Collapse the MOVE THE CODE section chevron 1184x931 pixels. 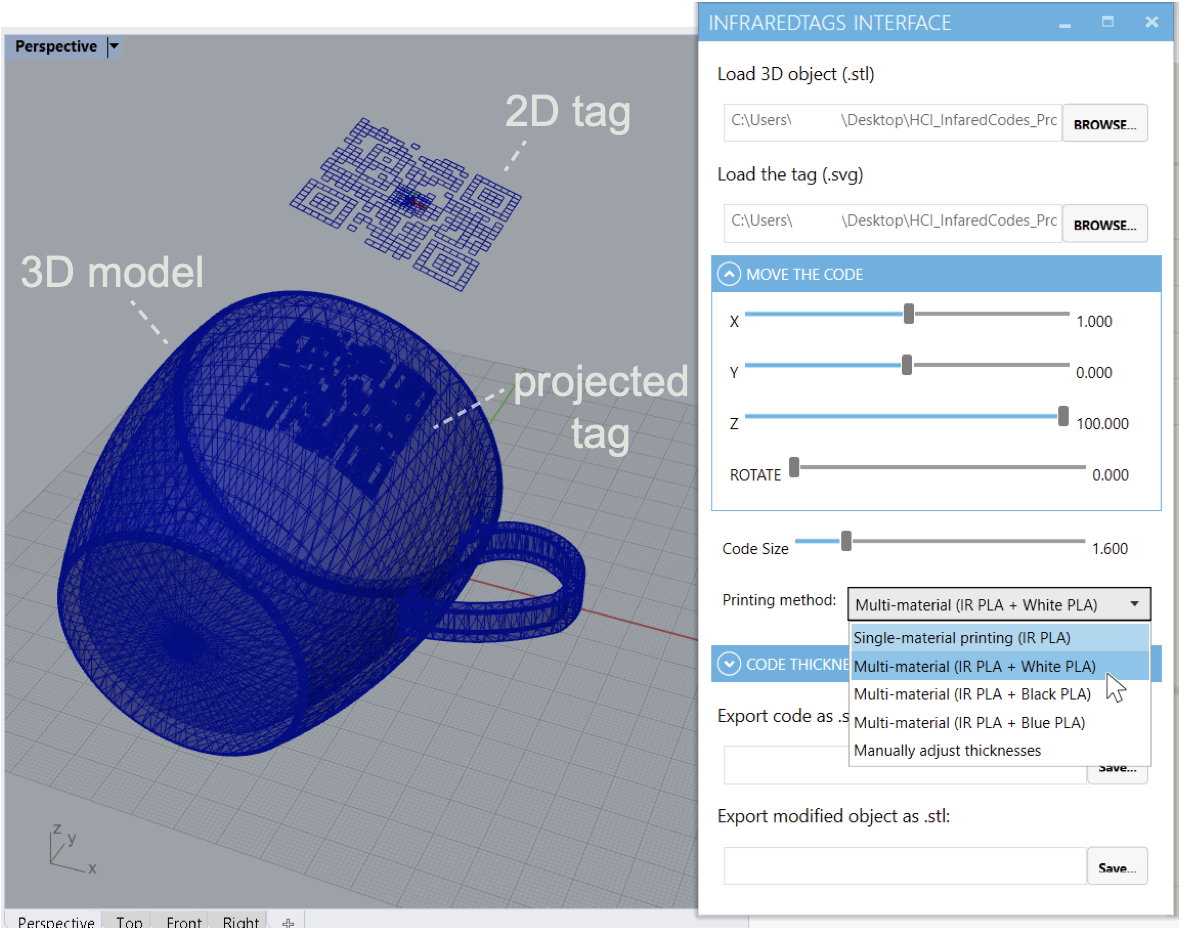[729, 274]
